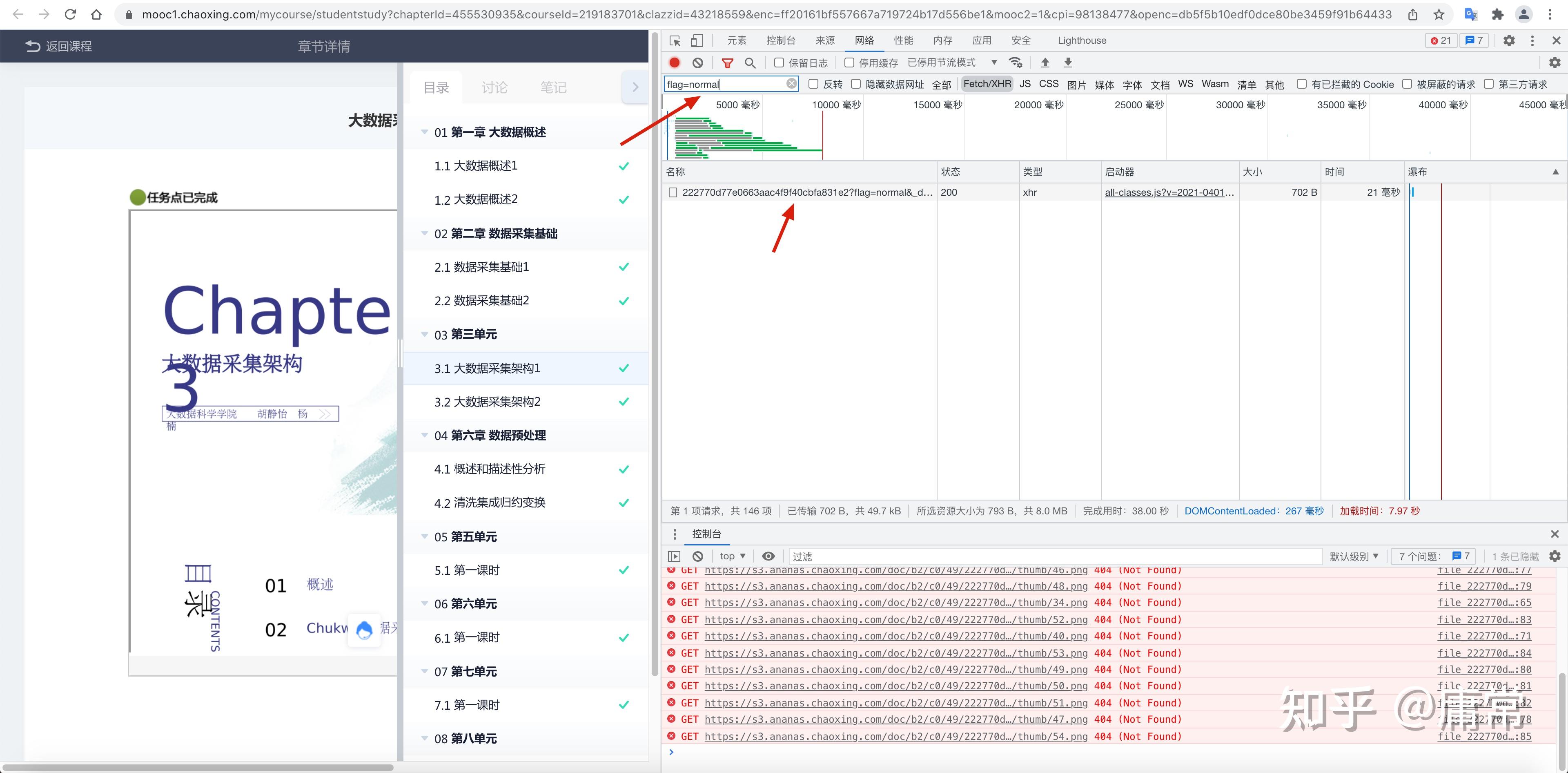Switch to the 笔记 tab
The image size is (1568, 773).
coord(553,88)
